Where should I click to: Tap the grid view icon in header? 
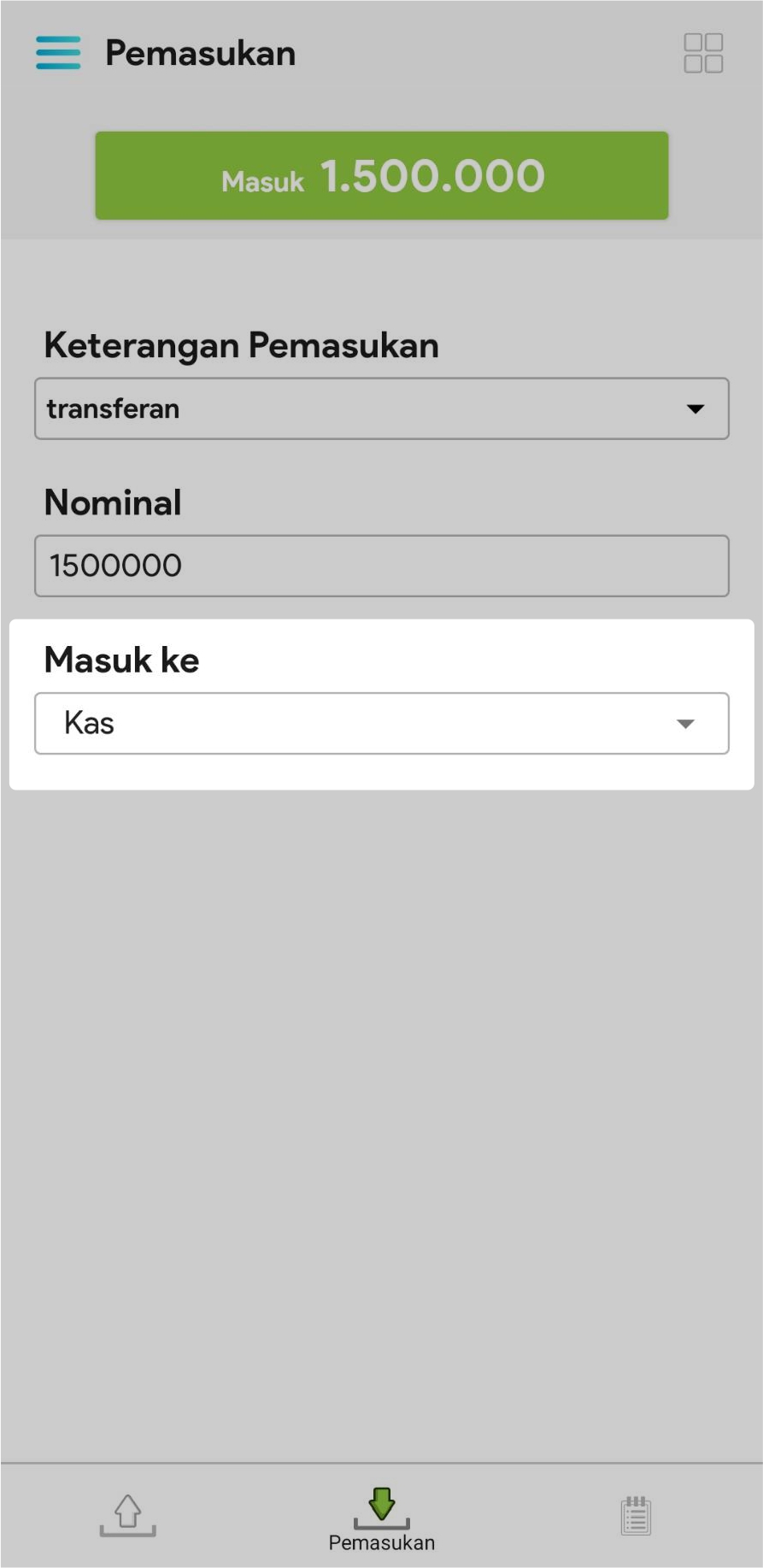click(x=703, y=53)
